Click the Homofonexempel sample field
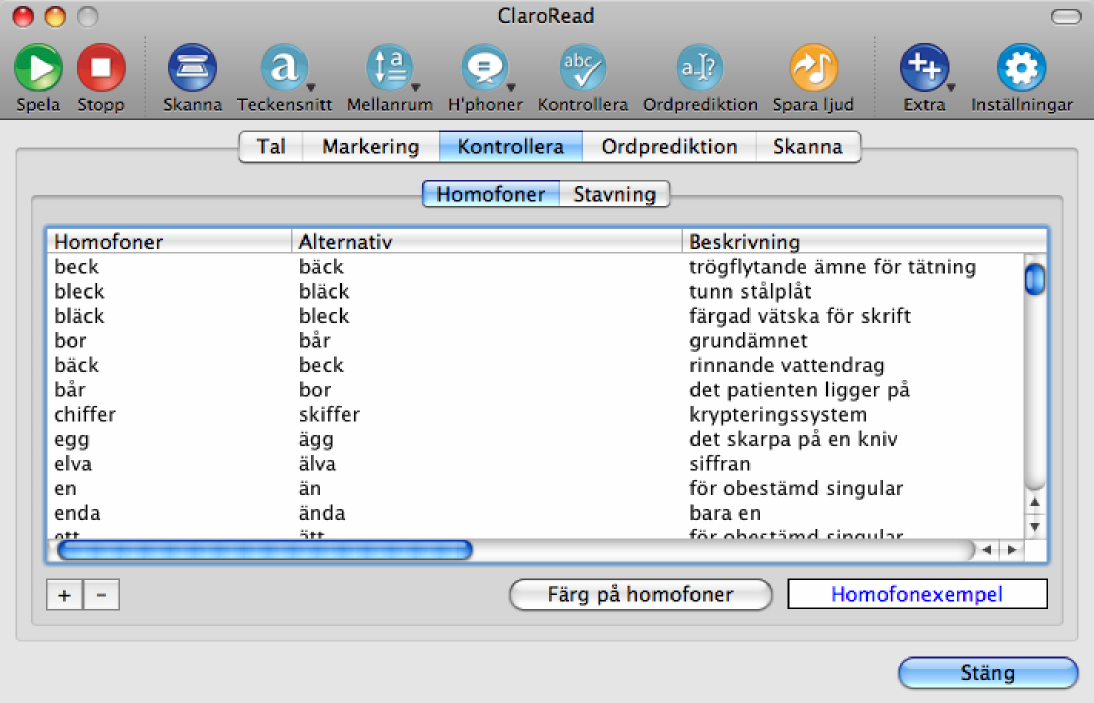Screen dimensions: 1094x703 [917, 594]
